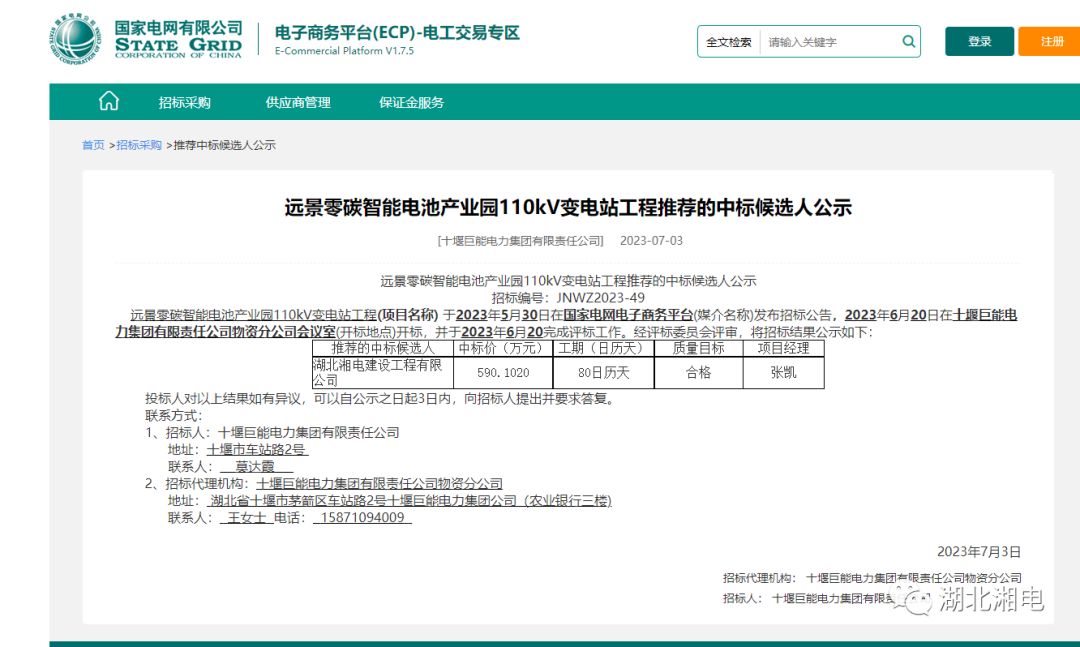Click the E-Commercial Platform V1.7.5 subtitle
This screenshot has height=647, width=1080.
point(344,51)
